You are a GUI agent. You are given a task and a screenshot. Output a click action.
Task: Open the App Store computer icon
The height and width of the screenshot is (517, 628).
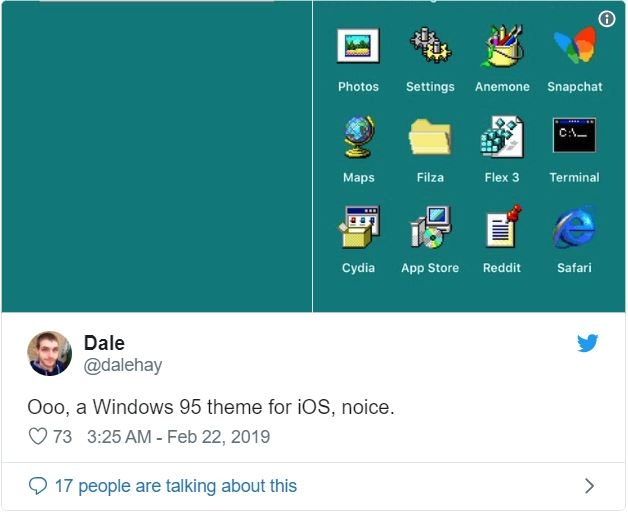click(431, 227)
